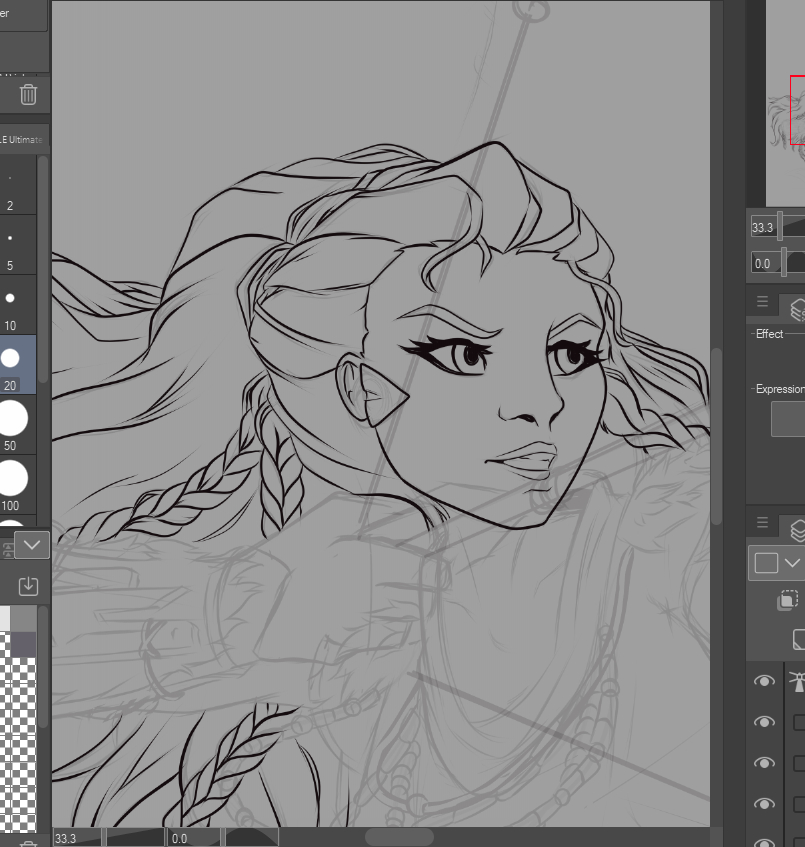The image size is (805, 847).
Task: Pick the brush size 20 preset
Action: point(11,361)
